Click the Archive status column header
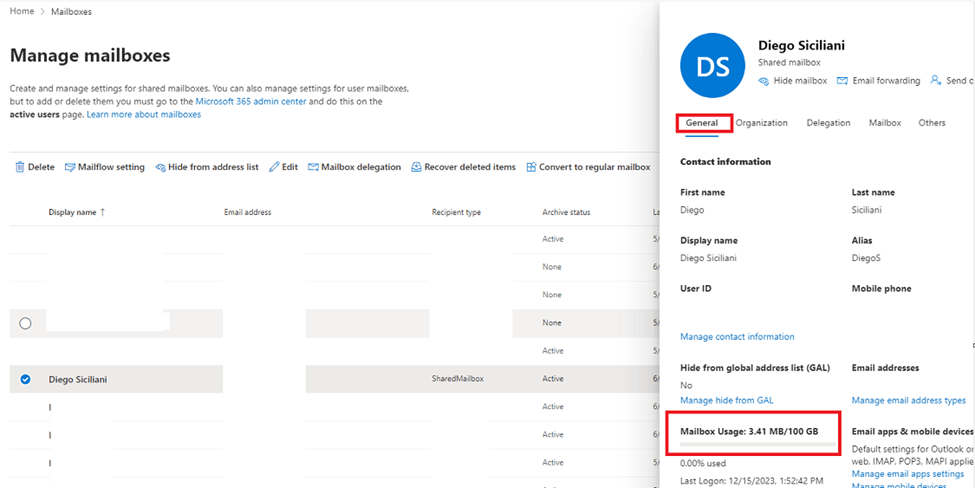This screenshot has height=488, width=975. (566, 213)
